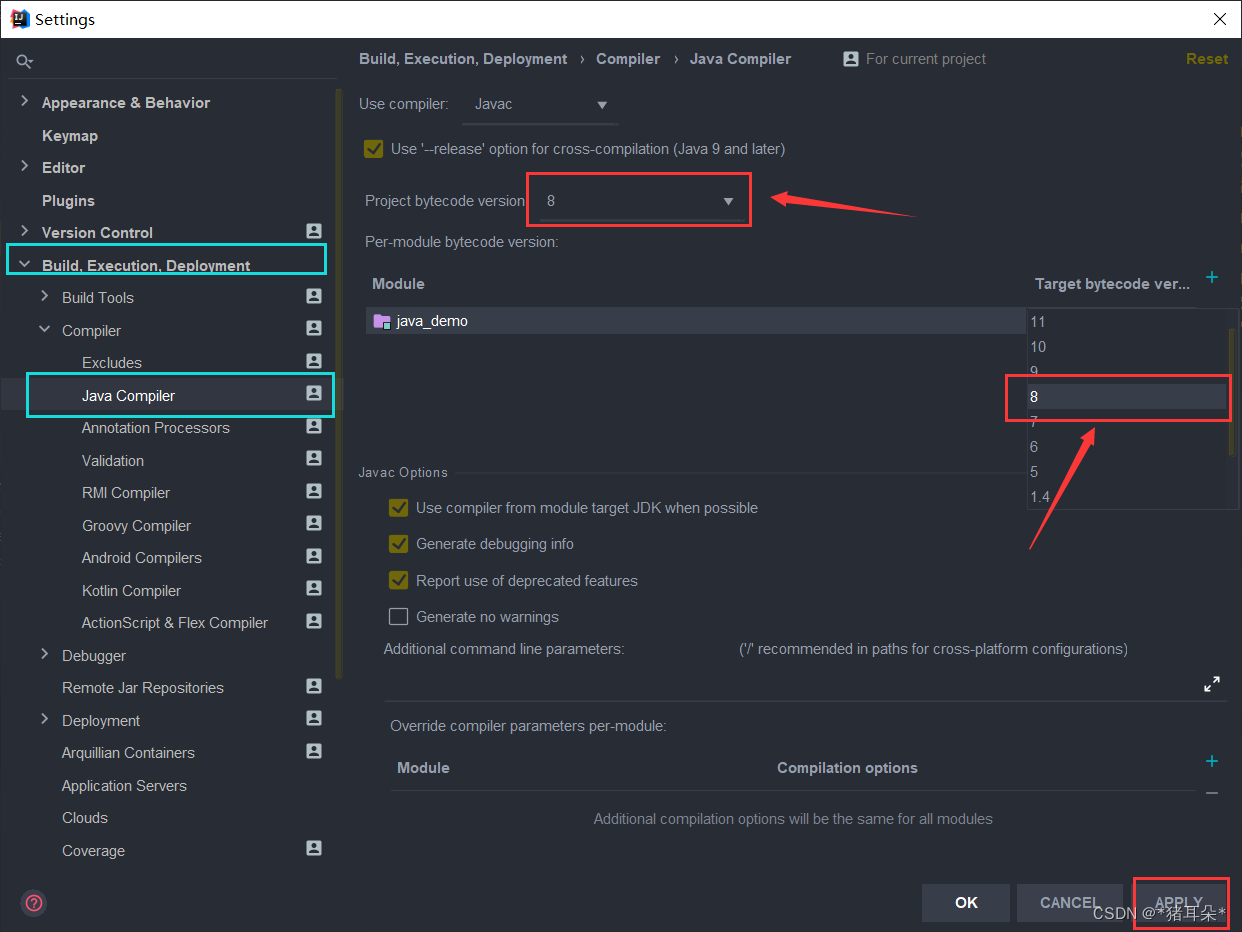Open Keymap settings
This screenshot has width=1242, height=932.
click(70, 136)
